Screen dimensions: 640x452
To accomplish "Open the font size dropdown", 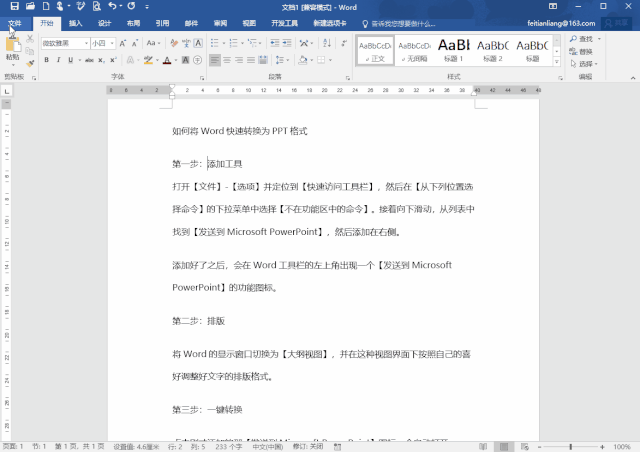I will coord(112,43).
